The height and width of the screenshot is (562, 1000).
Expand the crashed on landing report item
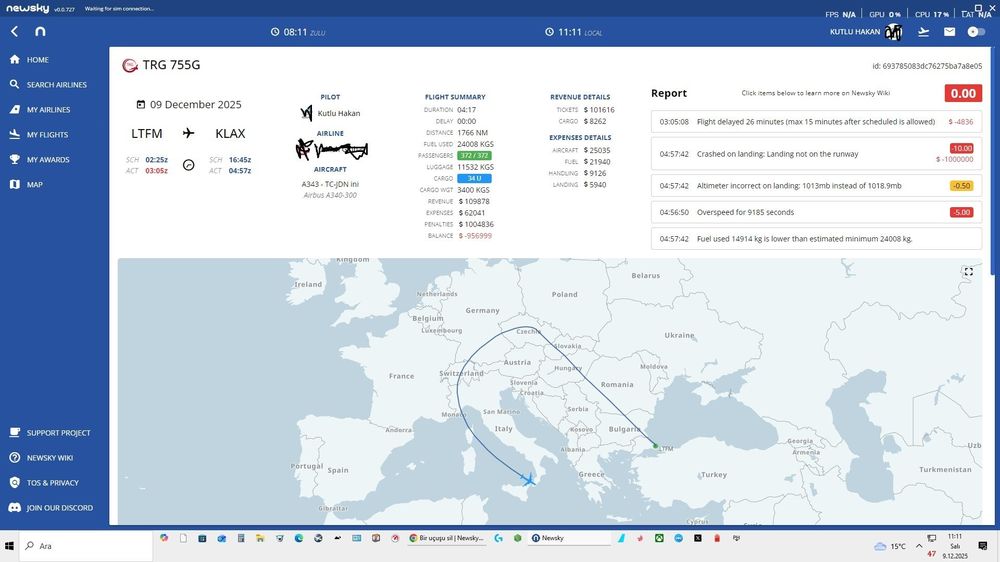(815, 155)
